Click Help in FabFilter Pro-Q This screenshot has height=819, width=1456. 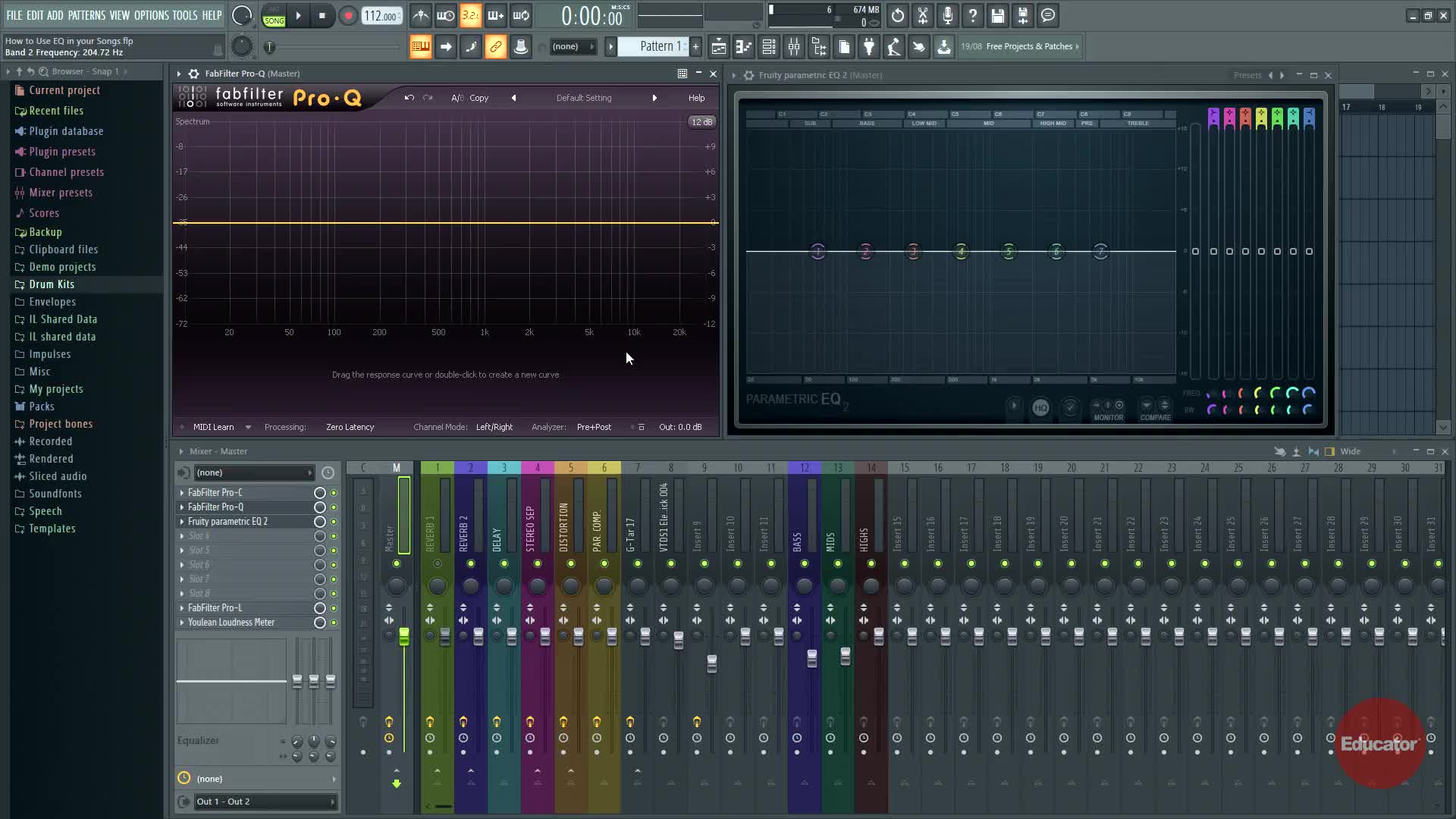click(x=696, y=98)
